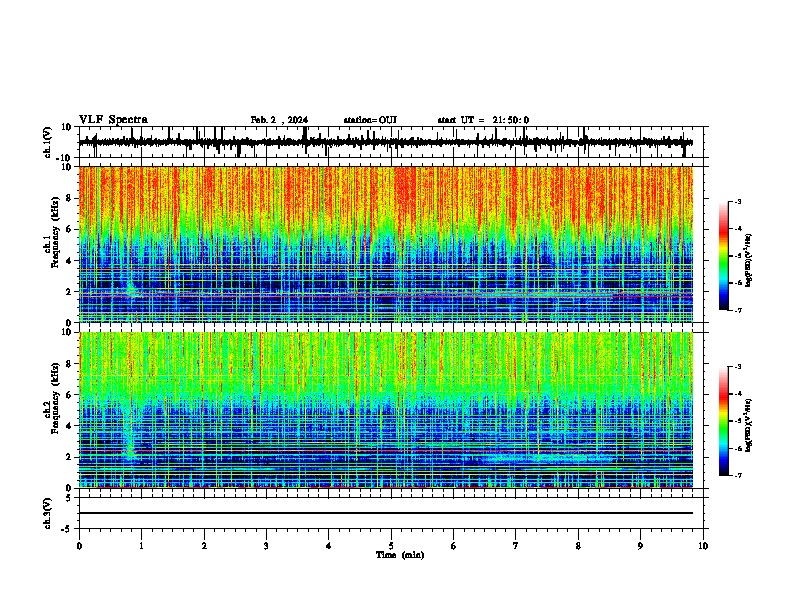Click the ch.1 spectrogram color scale bar

click(724, 256)
